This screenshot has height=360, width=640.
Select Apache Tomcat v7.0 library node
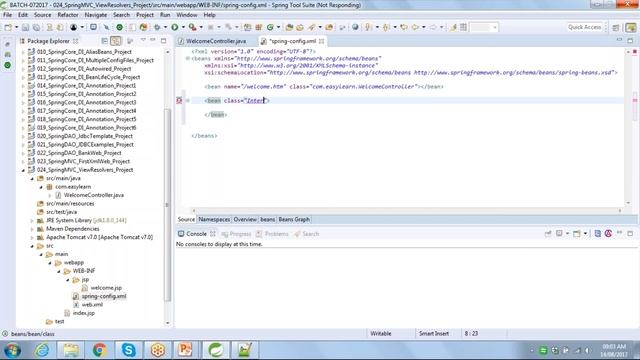(99, 237)
